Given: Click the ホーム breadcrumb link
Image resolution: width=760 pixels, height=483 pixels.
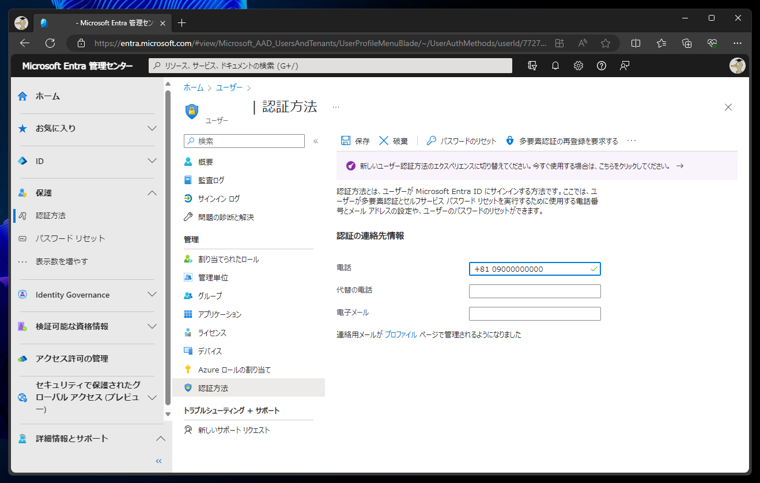Looking at the screenshot, I should click(193, 88).
